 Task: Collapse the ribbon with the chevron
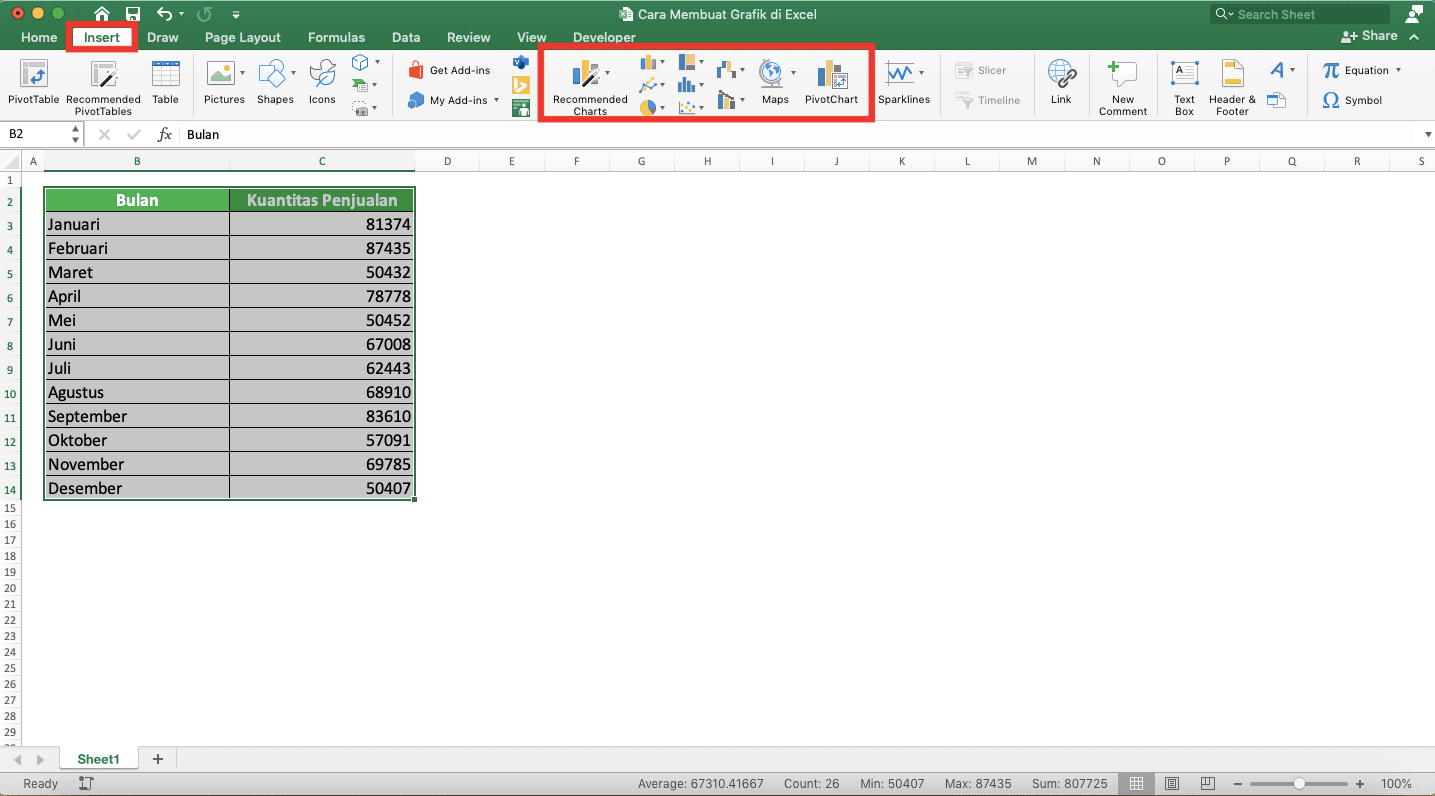tap(1414, 36)
